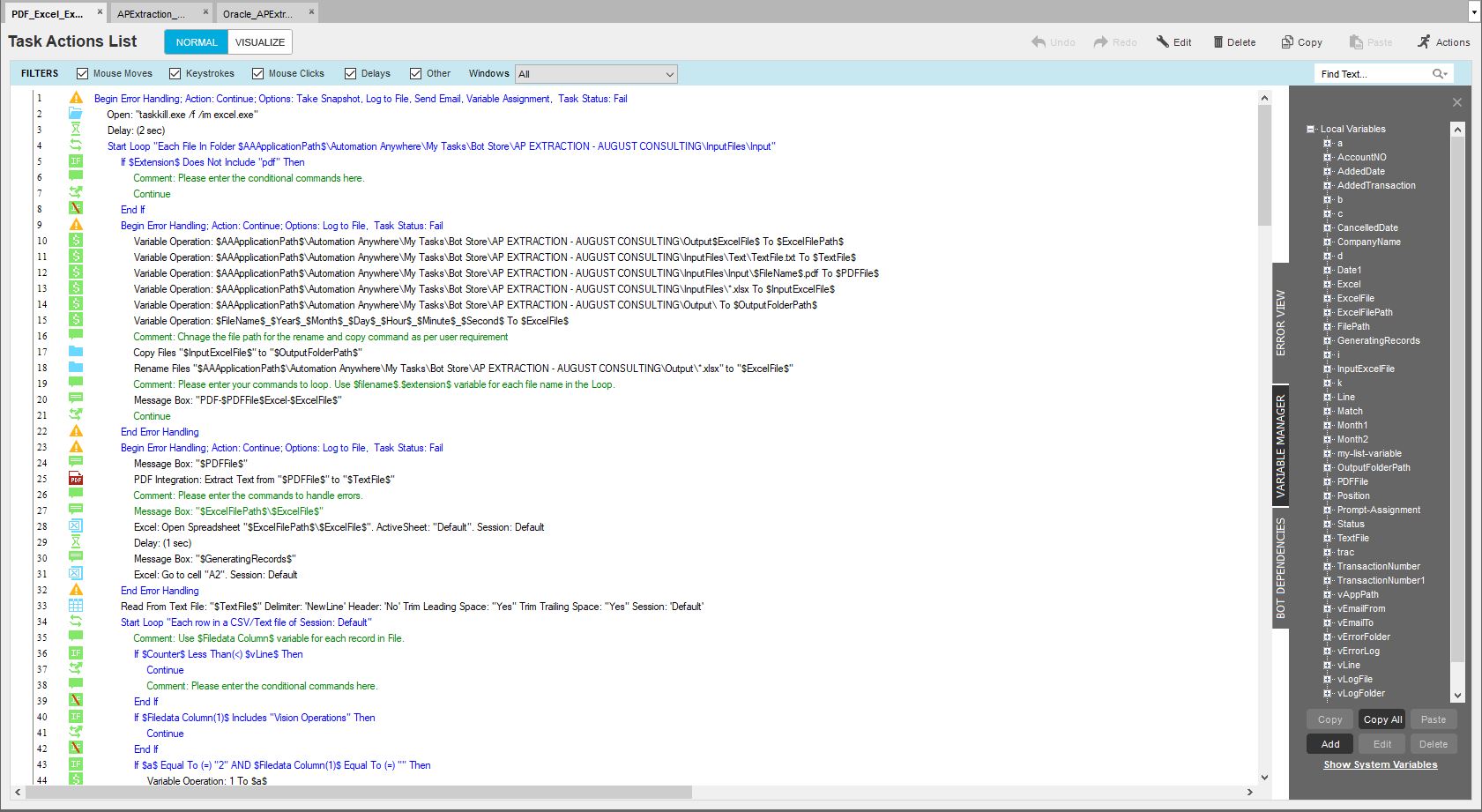
Task: Close the variable panel with X icon
Action: click(x=1457, y=103)
